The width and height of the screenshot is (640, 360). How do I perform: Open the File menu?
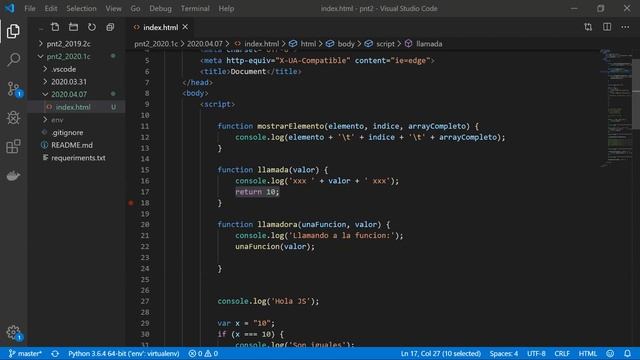click(30, 8)
